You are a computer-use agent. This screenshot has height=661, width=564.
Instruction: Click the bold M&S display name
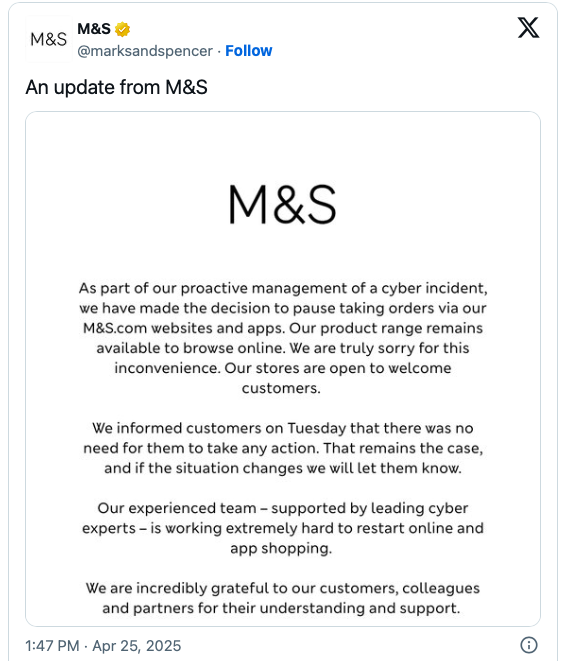[94, 29]
